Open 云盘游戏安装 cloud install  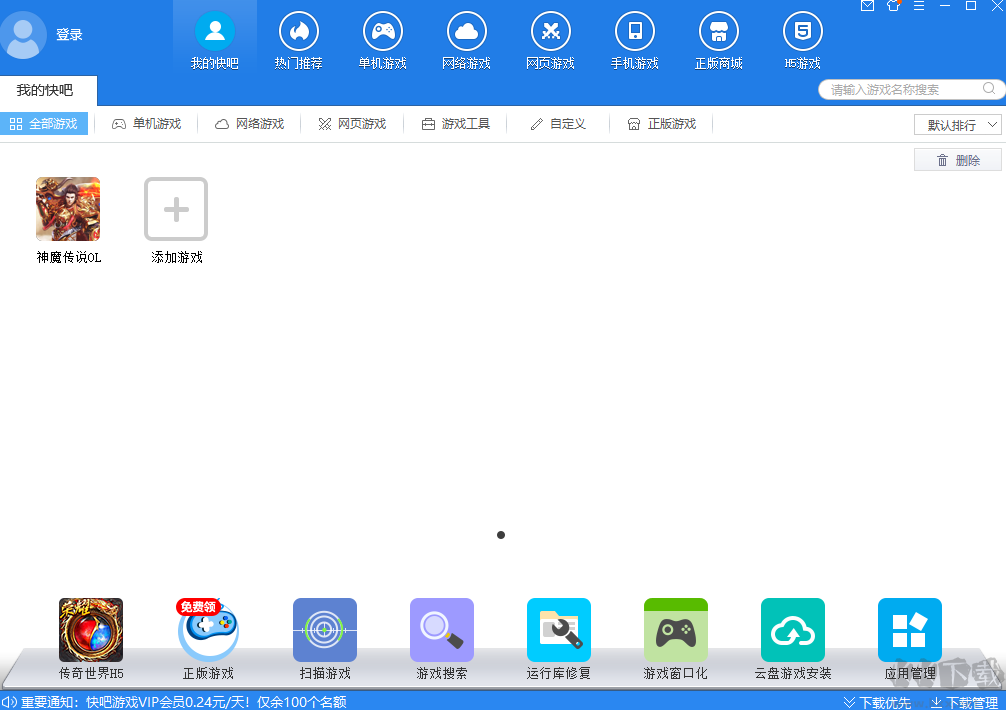792,630
